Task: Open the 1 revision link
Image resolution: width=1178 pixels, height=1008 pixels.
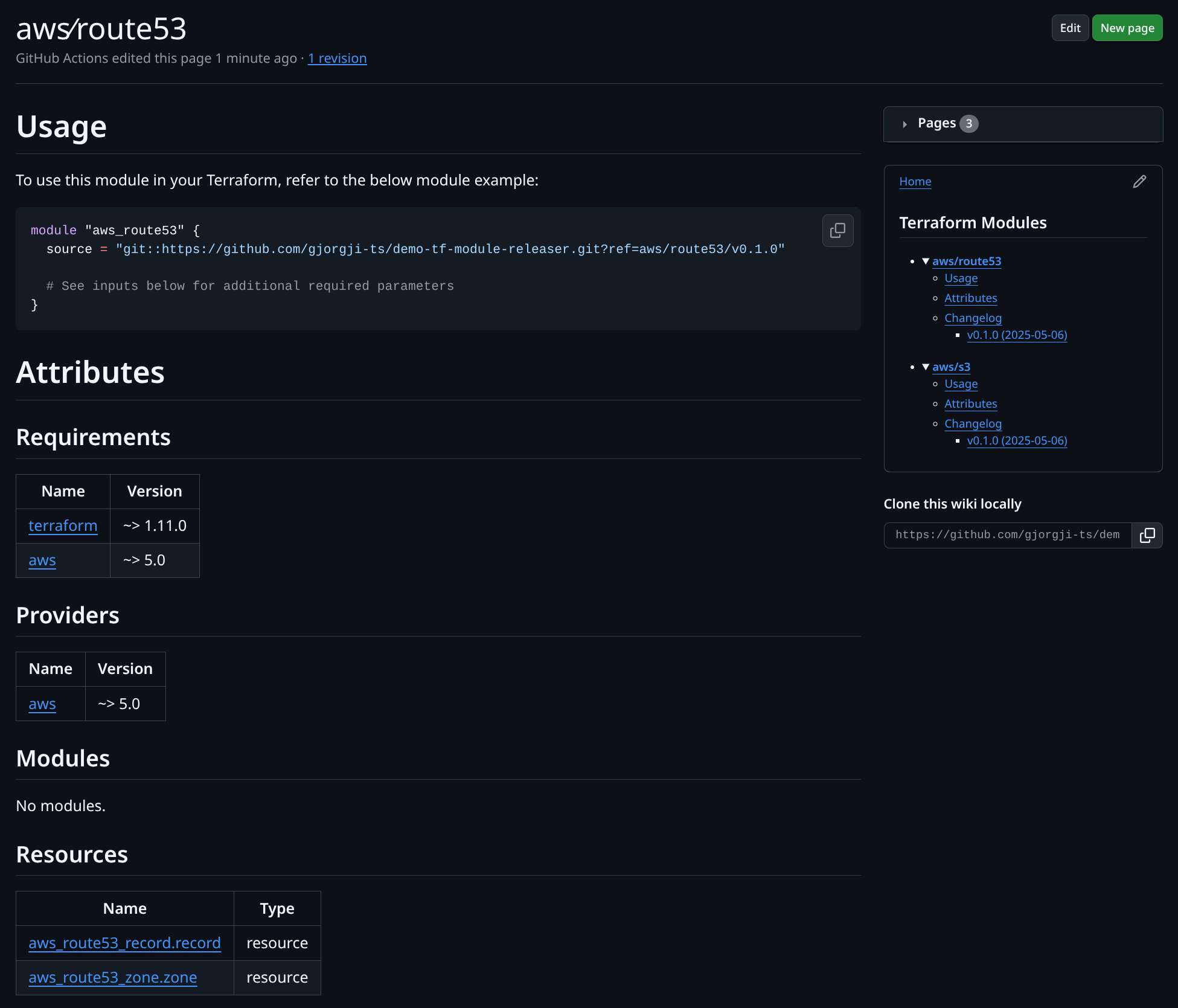Action: click(337, 59)
